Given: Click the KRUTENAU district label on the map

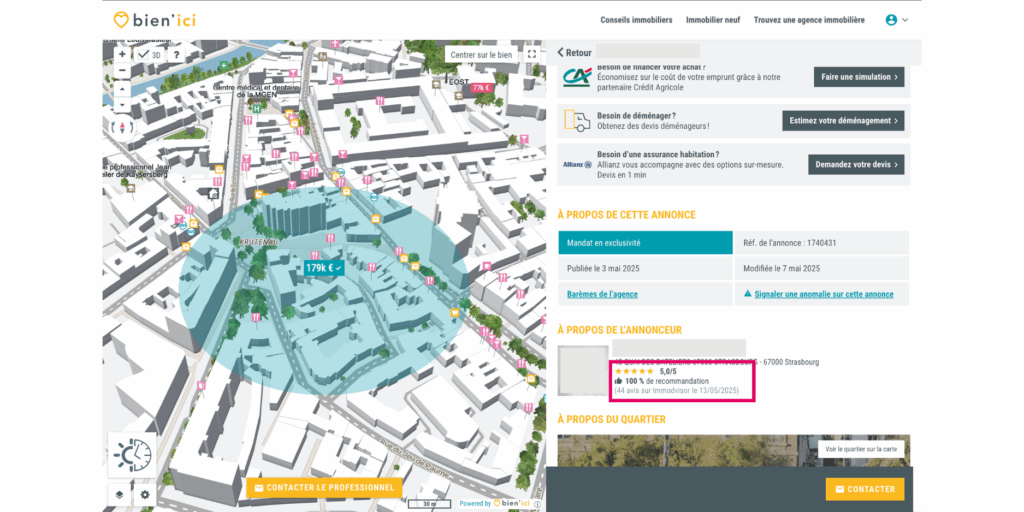Looking at the screenshot, I should [x=259, y=242].
